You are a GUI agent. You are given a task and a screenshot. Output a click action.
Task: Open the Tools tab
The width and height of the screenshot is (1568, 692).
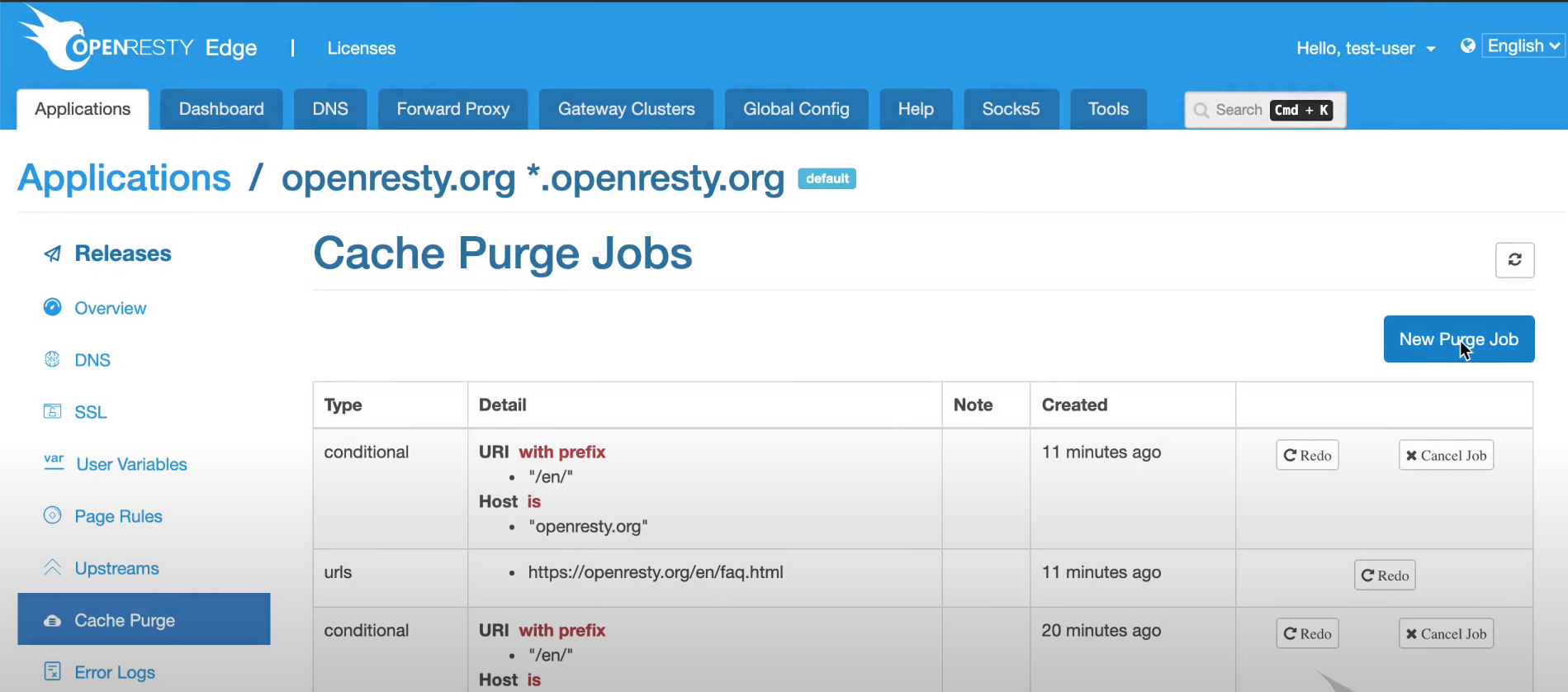click(1108, 109)
